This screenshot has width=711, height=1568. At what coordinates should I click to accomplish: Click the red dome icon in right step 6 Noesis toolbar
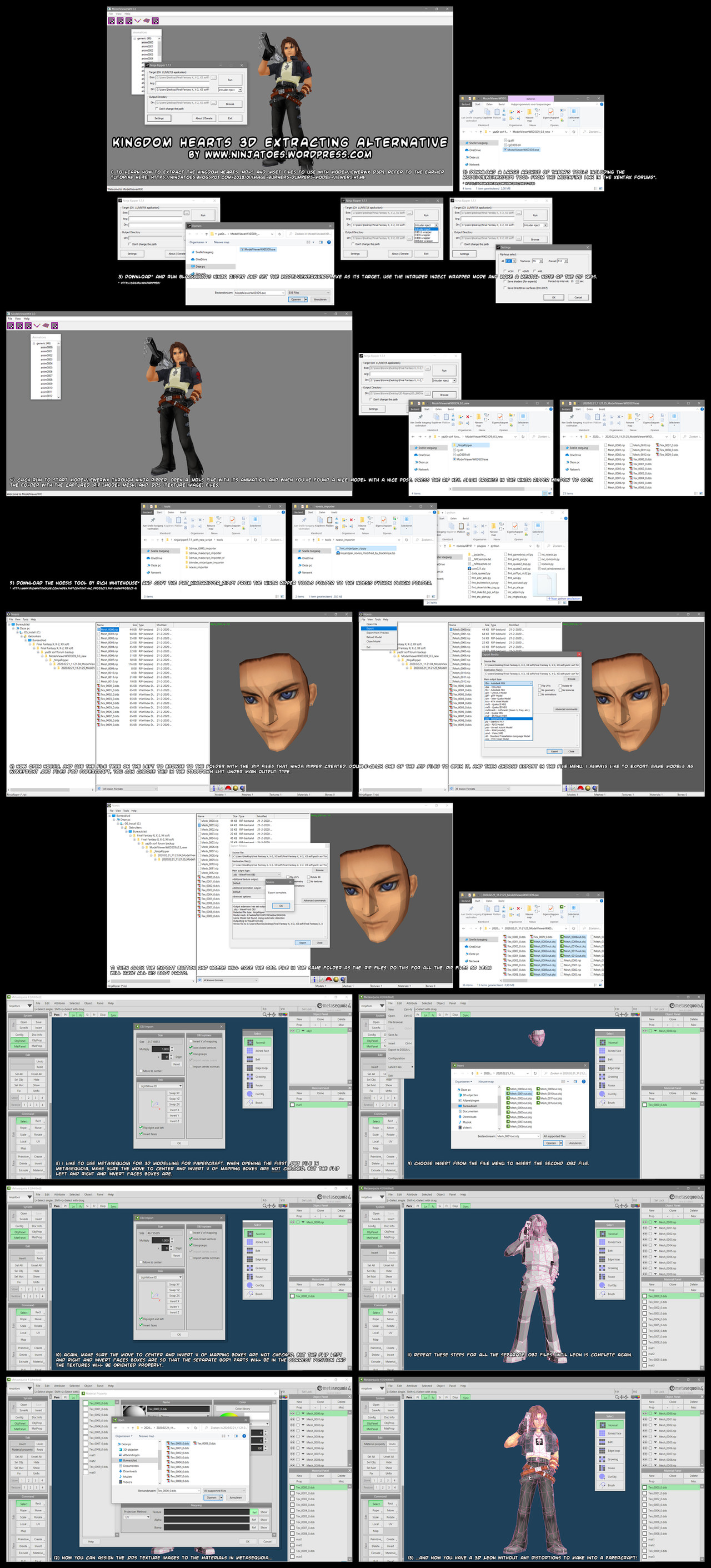580,788
